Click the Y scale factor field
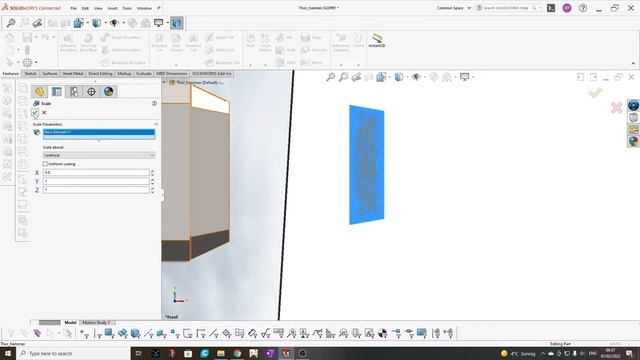The height and width of the screenshot is (360, 640). 96,181
